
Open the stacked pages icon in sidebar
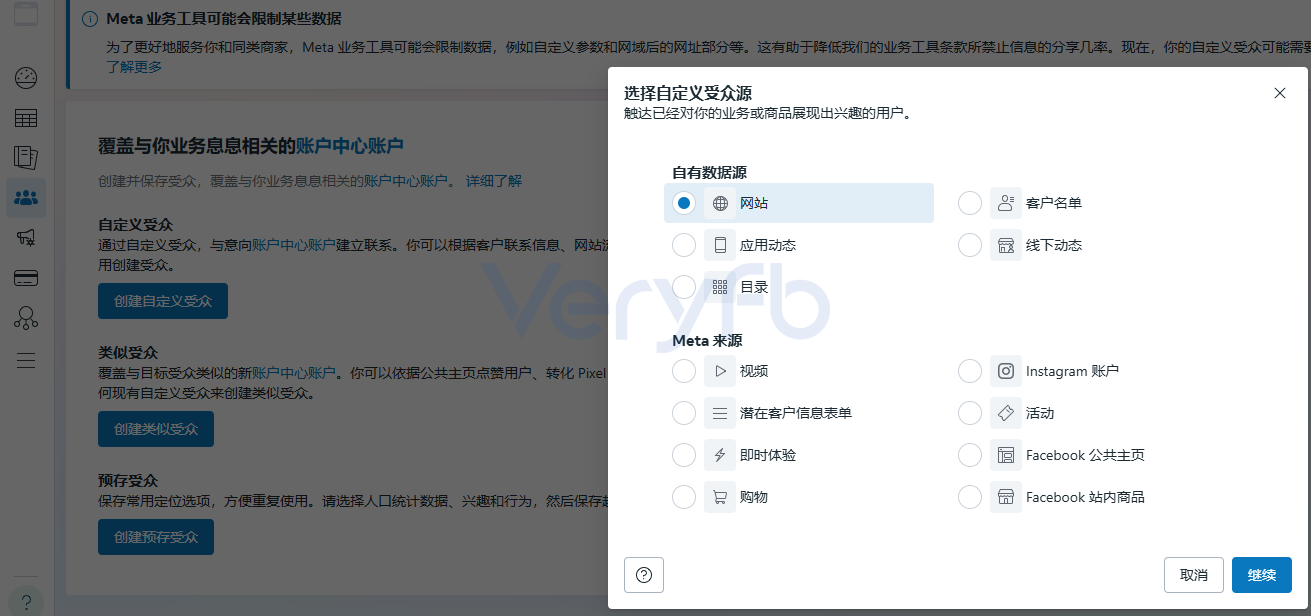[x=26, y=158]
